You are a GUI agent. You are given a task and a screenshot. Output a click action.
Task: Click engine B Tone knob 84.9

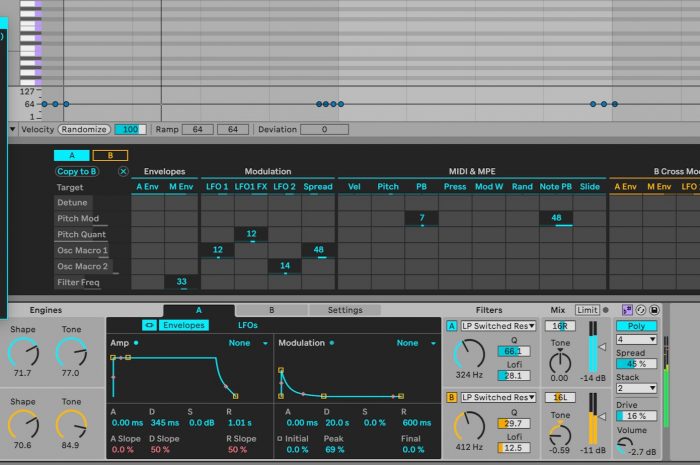click(x=71, y=425)
